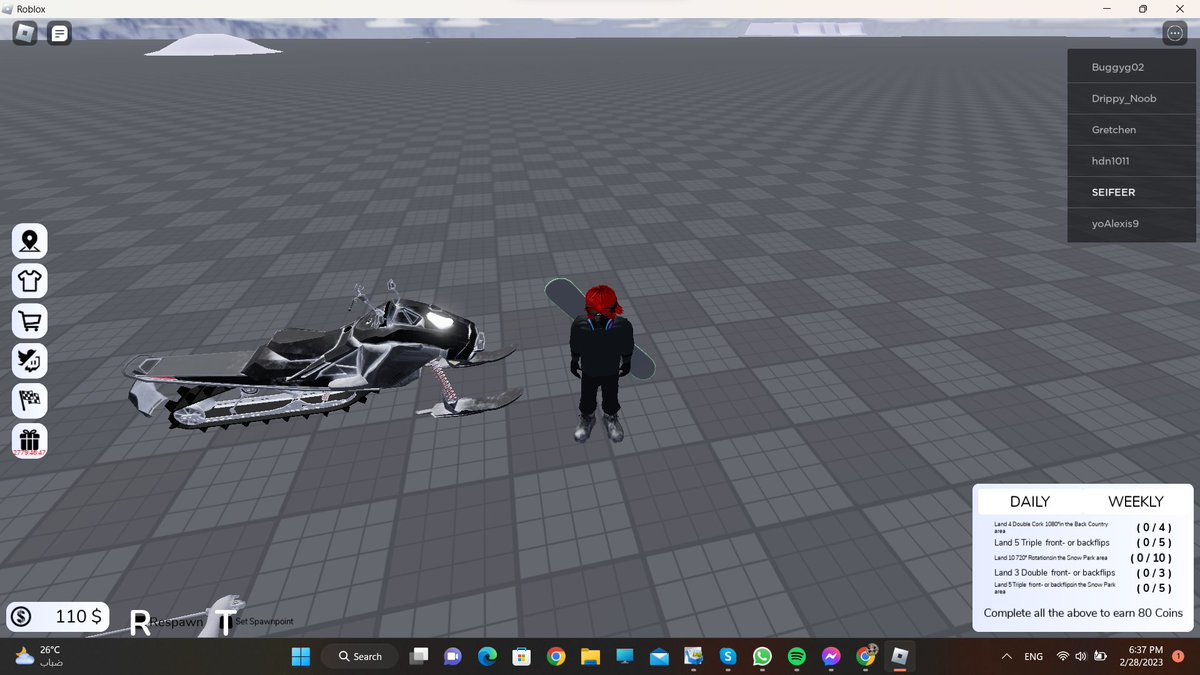Screen dimensions: 1200x675
Task: Open the Roblox menu icon
Action: [24, 34]
